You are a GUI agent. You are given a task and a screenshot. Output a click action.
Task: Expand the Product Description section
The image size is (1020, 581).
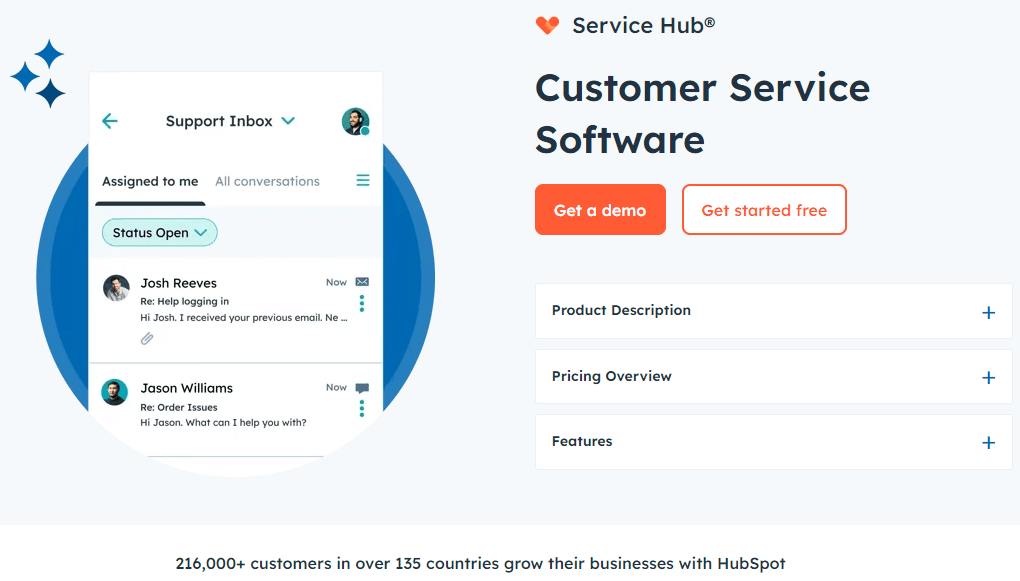coord(773,311)
